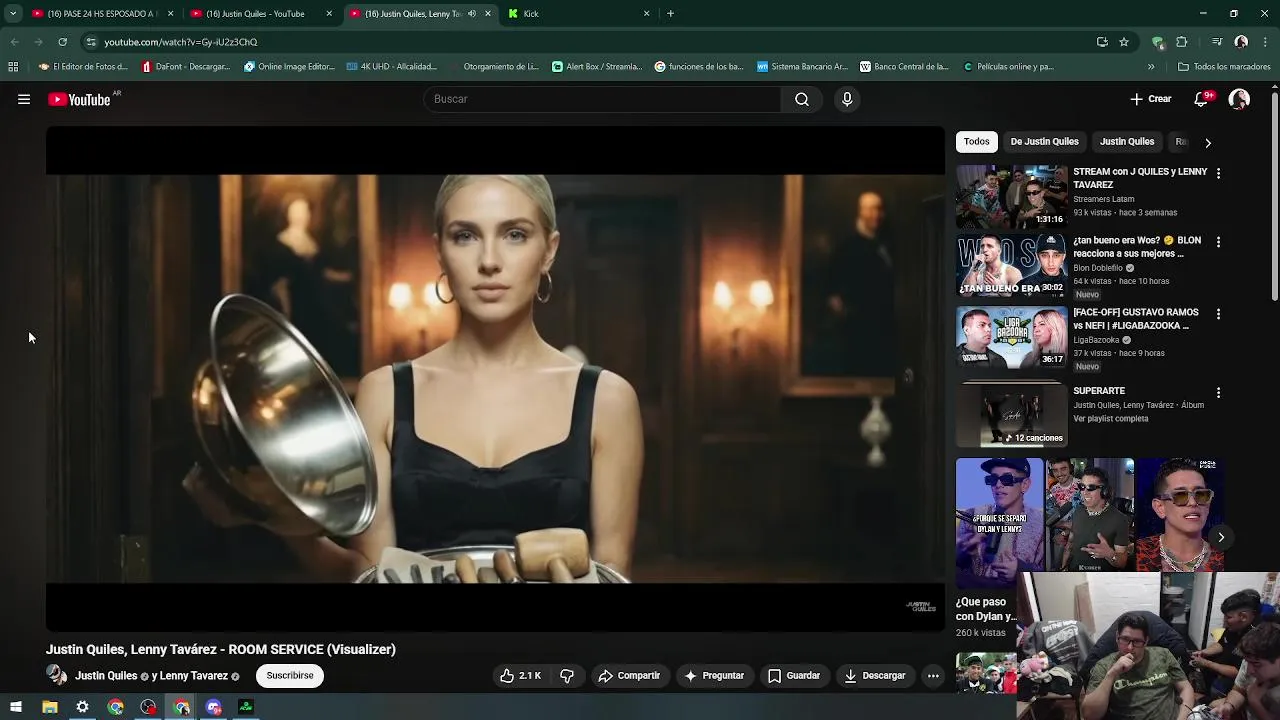Reload the current page

coord(62,42)
